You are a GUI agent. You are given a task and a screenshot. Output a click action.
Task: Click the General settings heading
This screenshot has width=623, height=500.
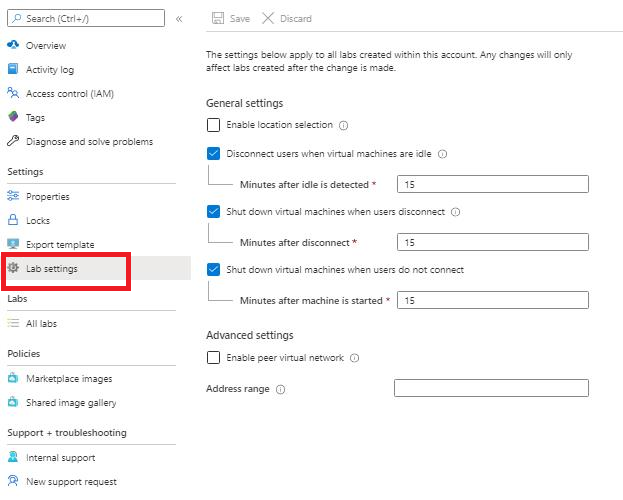(244, 103)
